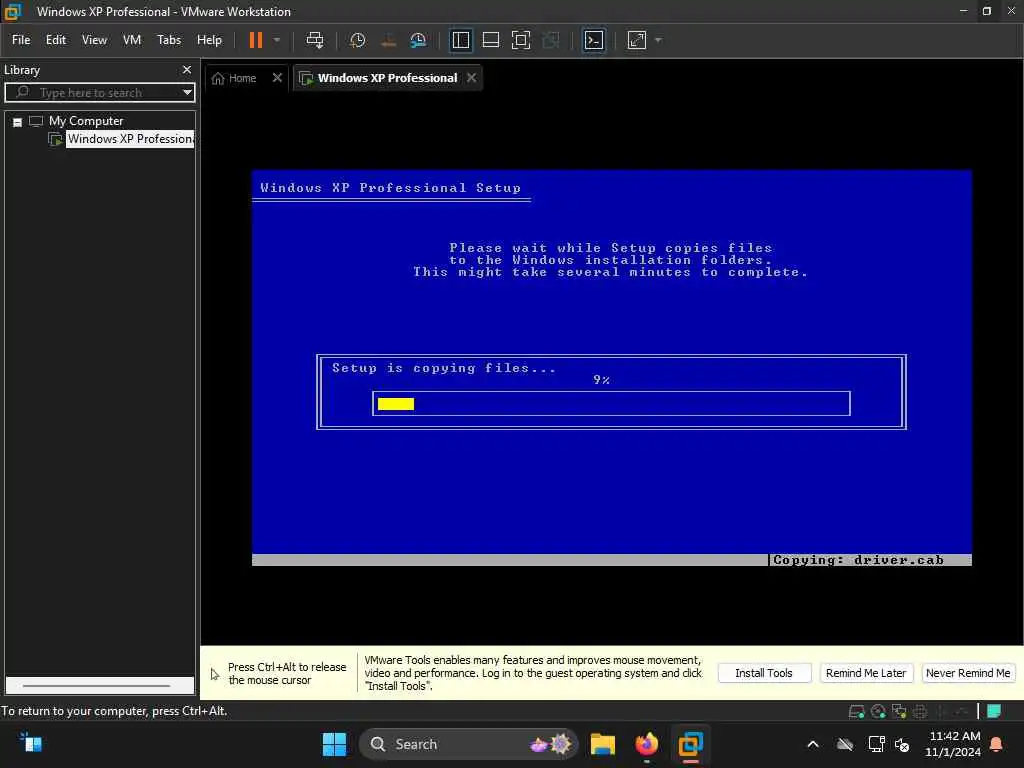This screenshot has height=768, width=1024.
Task: Select Windows XP Professional in library tree
Action: click(130, 139)
